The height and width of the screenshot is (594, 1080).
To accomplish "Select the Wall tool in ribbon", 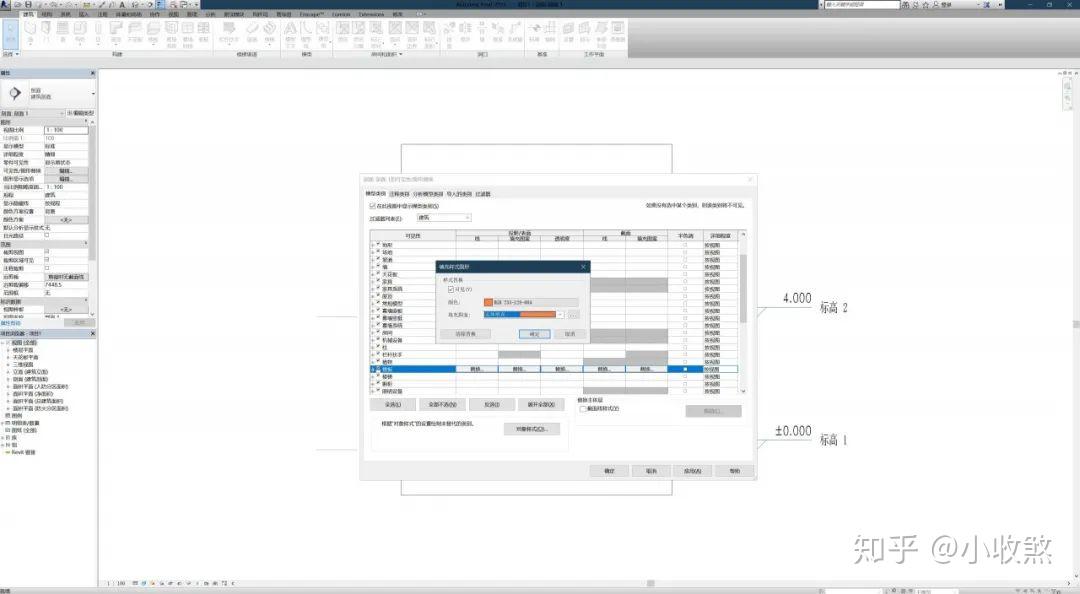I will [x=30, y=32].
